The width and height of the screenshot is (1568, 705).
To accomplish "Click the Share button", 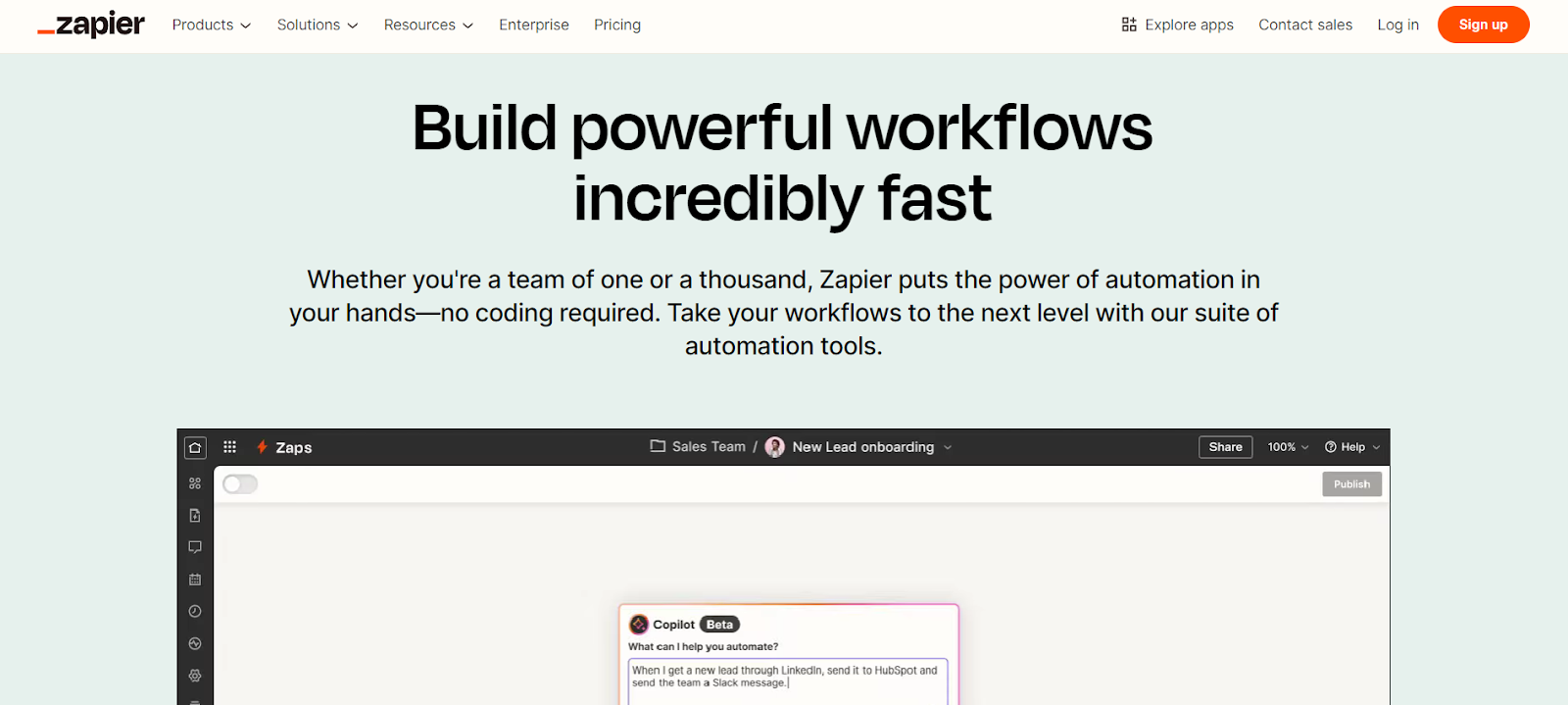I will (1225, 447).
